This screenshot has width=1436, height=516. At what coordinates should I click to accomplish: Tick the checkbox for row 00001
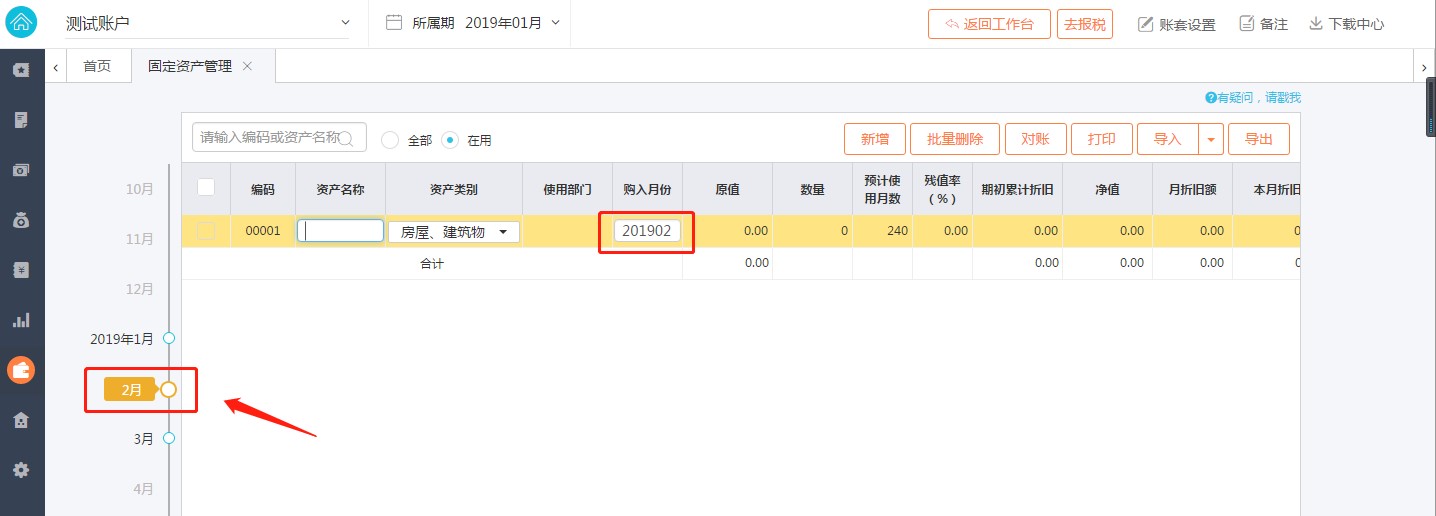tap(206, 231)
